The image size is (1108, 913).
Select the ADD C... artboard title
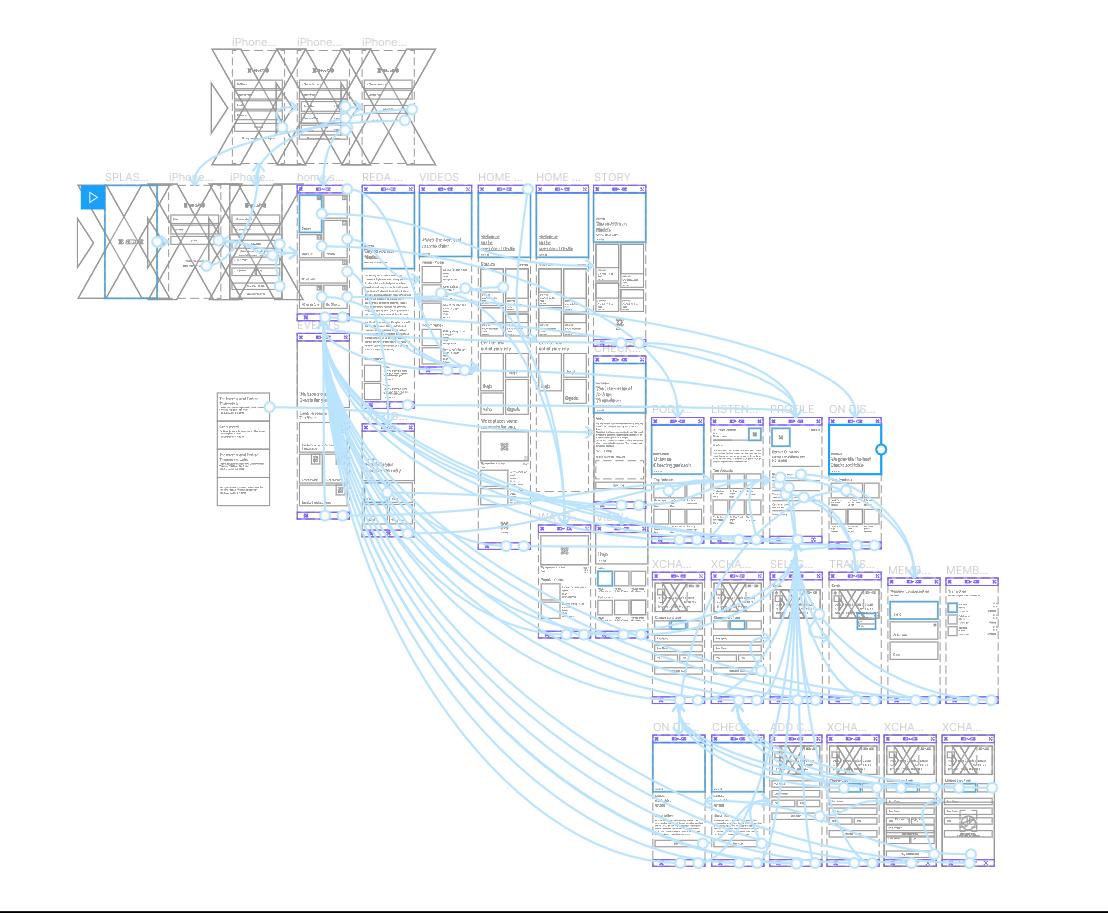[x=791, y=727]
